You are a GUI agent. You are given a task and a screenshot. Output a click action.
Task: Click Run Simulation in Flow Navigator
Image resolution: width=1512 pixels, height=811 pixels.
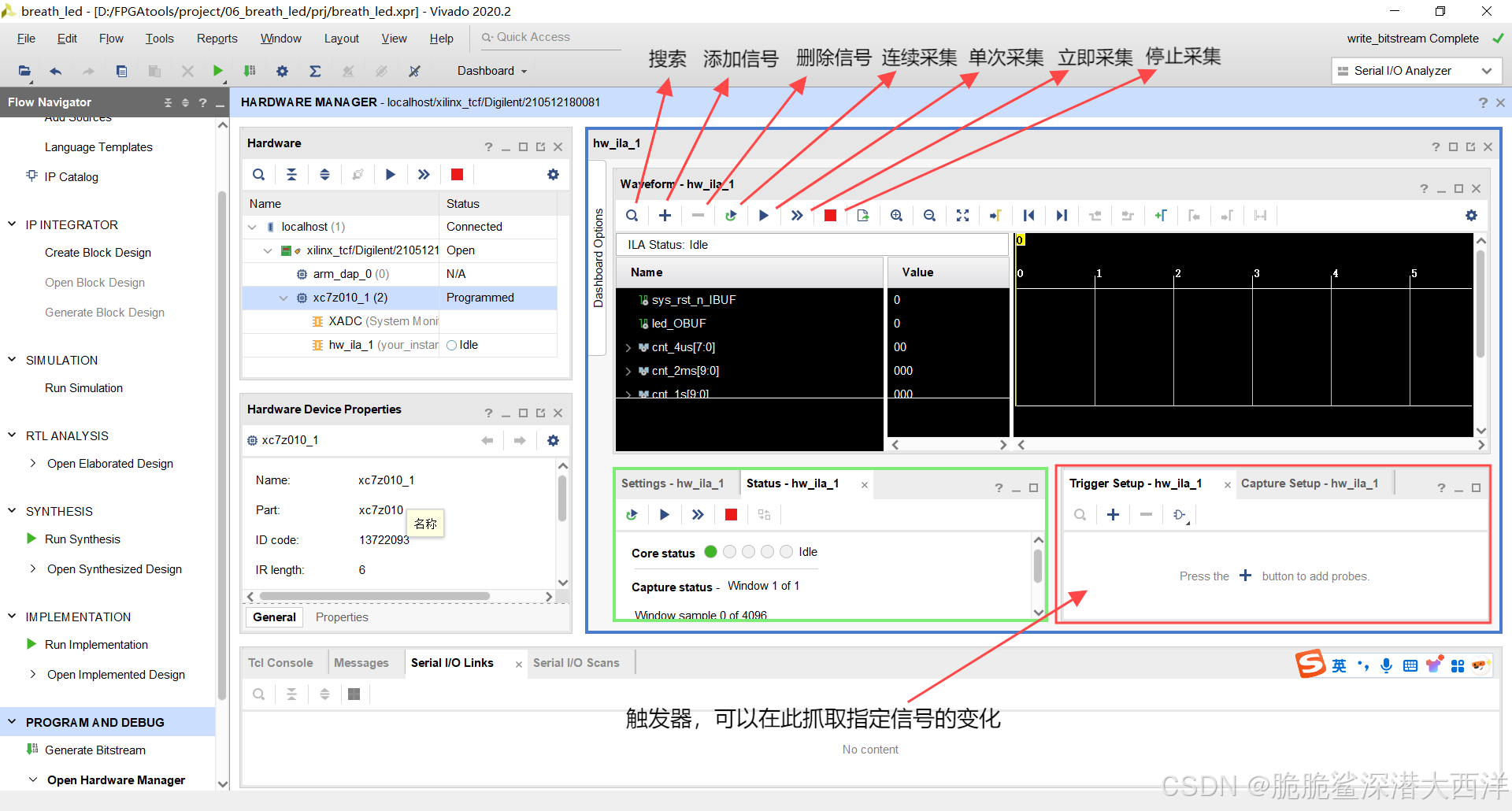(x=83, y=388)
